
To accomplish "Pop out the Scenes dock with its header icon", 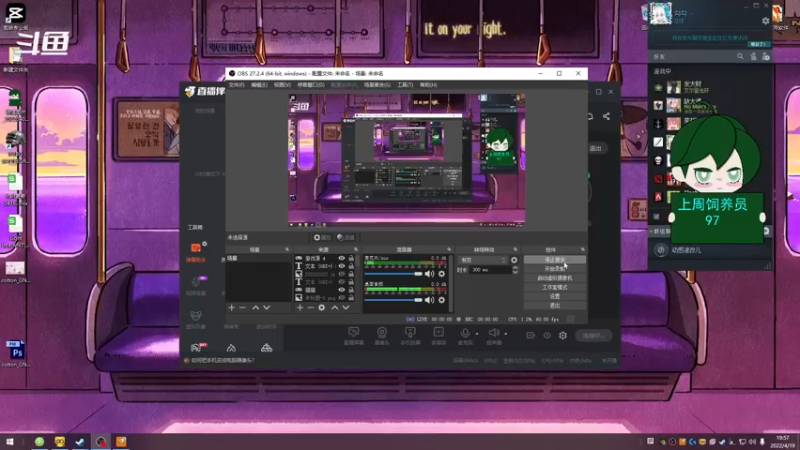I will tap(287, 249).
